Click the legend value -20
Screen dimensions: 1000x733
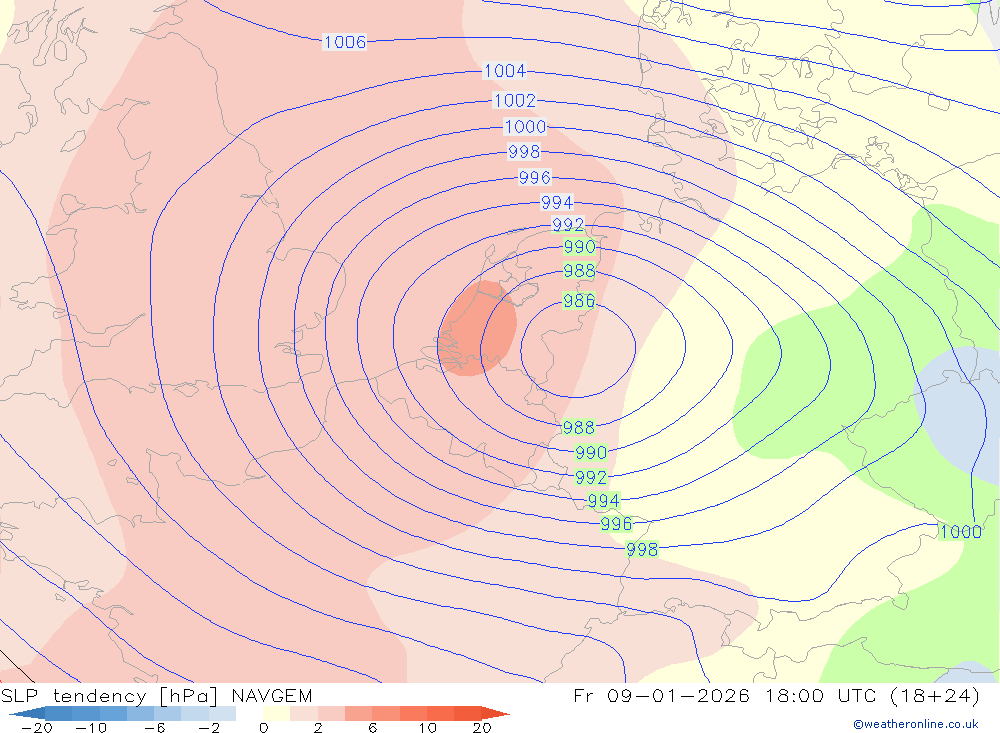pyautogui.click(x=37, y=728)
